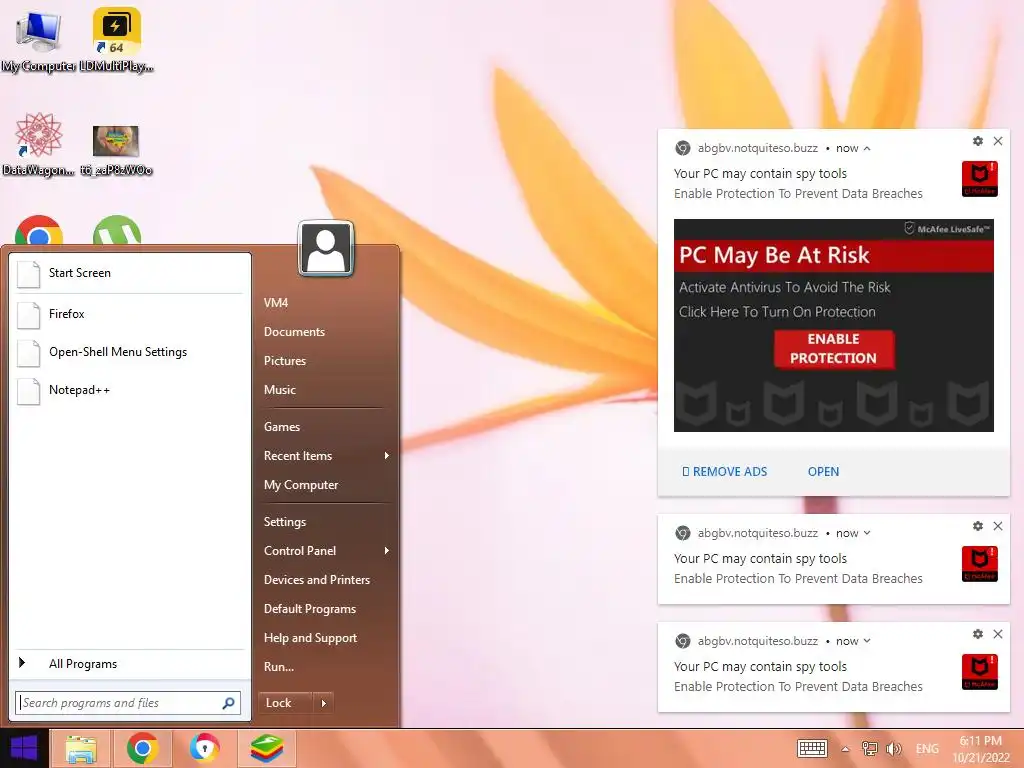This screenshot has height=768, width=1024.
Task: Expand the bottom notification via its chevron
Action: (x=867, y=641)
